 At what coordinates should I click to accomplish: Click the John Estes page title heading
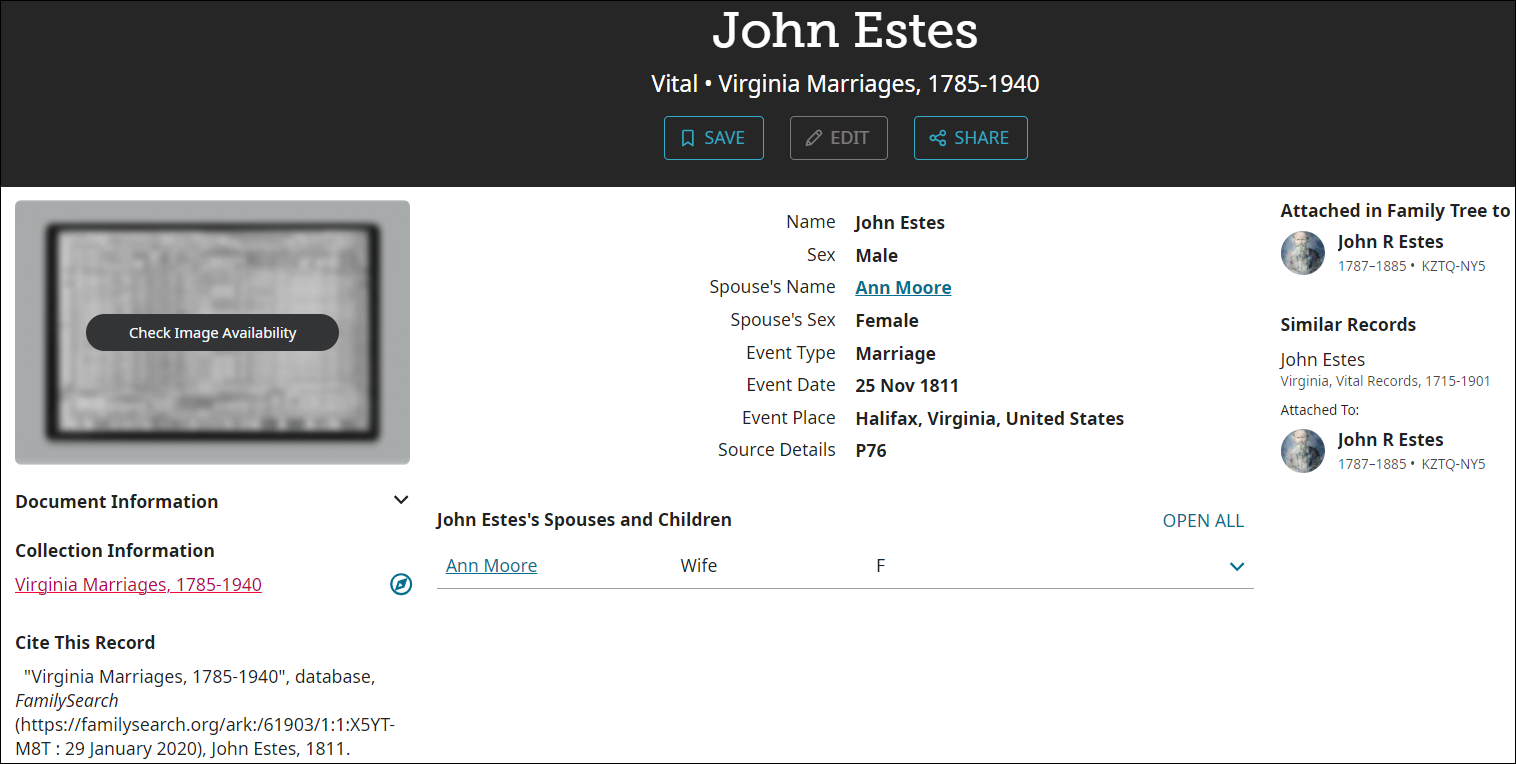pyautogui.click(x=845, y=31)
